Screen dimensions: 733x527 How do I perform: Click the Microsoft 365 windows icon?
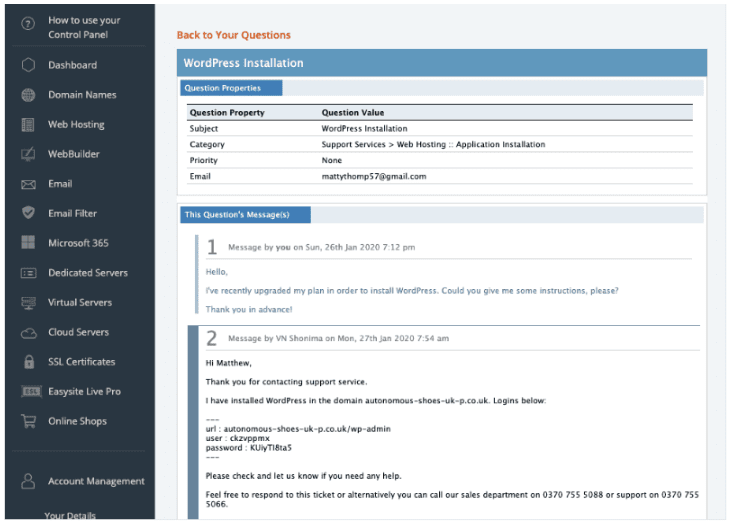(x=28, y=243)
